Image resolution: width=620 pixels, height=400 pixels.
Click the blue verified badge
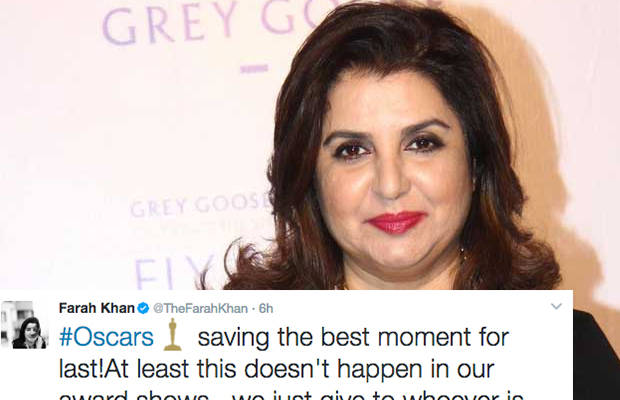(x=143, y=308)
